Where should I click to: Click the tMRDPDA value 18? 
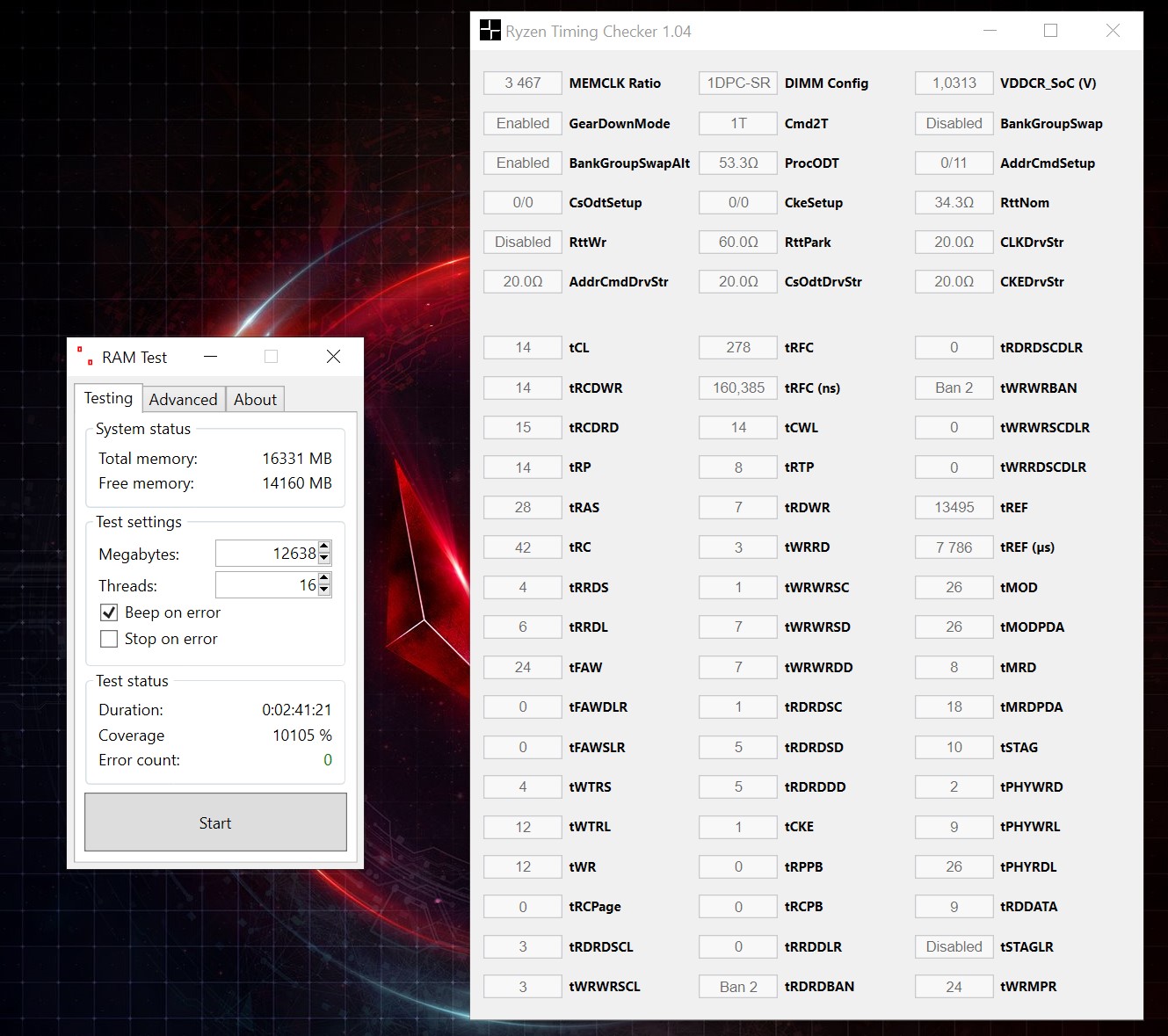click(954, 706)
